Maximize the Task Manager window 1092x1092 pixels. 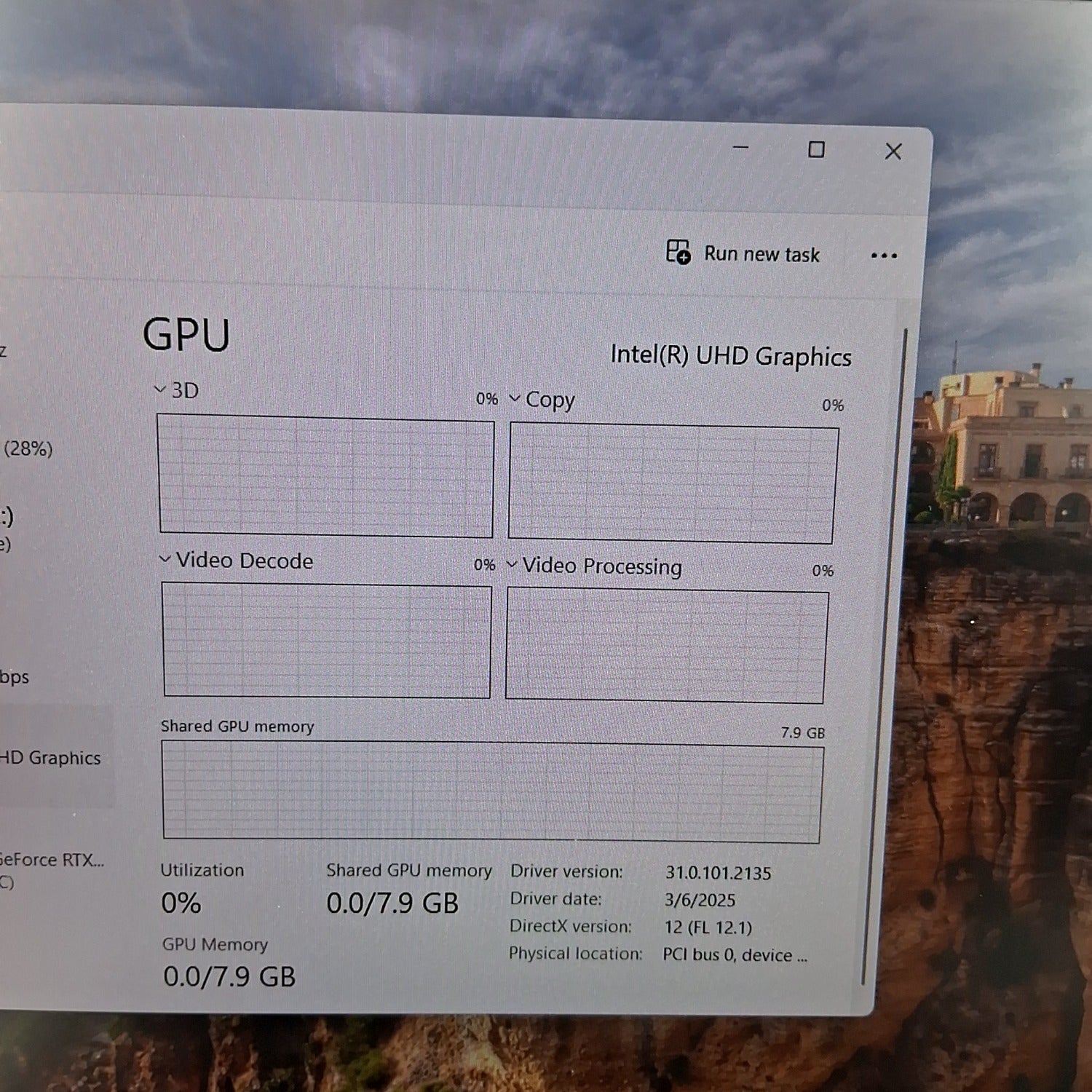pos(816,150)
